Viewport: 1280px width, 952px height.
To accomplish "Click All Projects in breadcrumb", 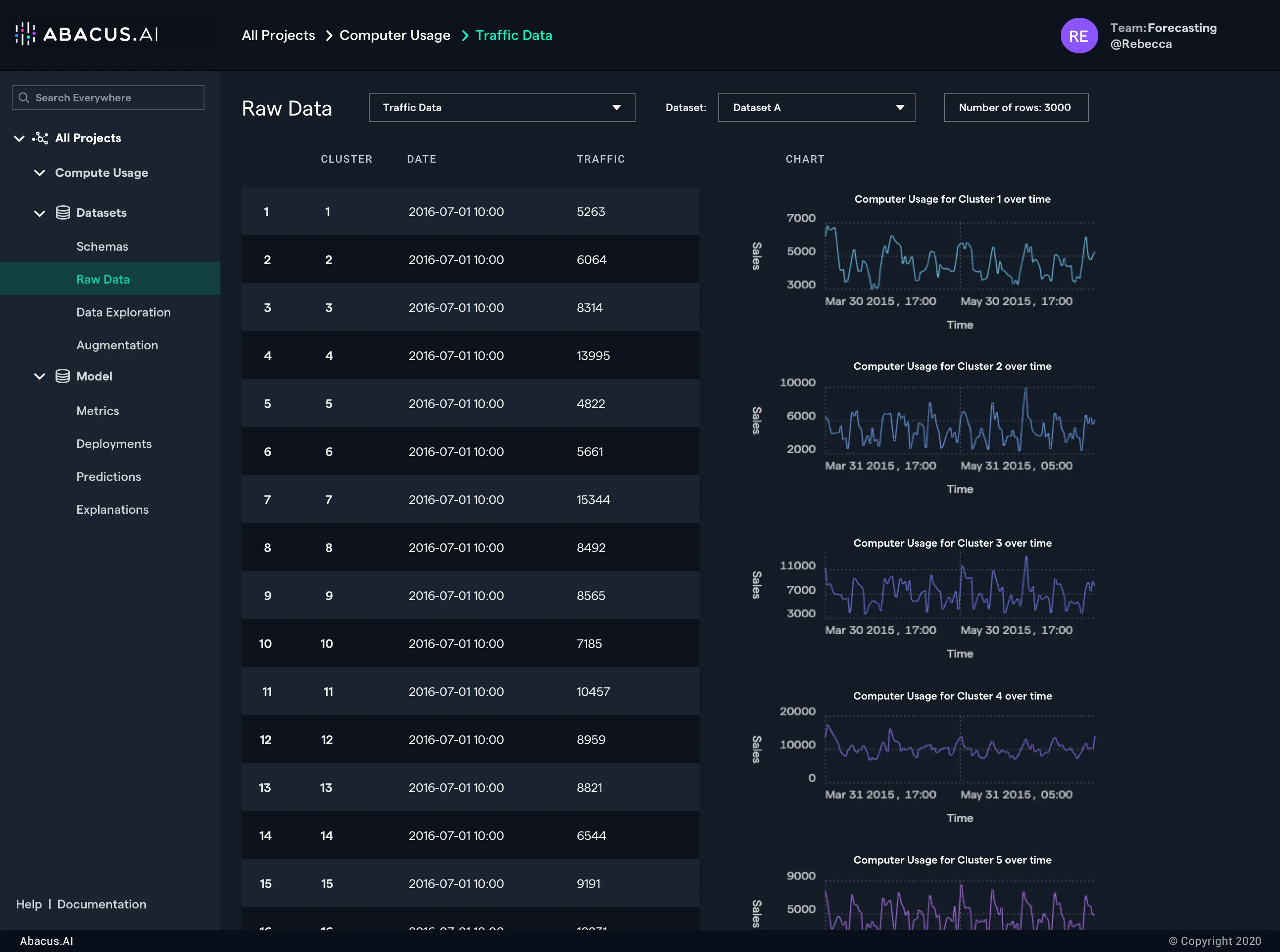I will pos(278,36).
